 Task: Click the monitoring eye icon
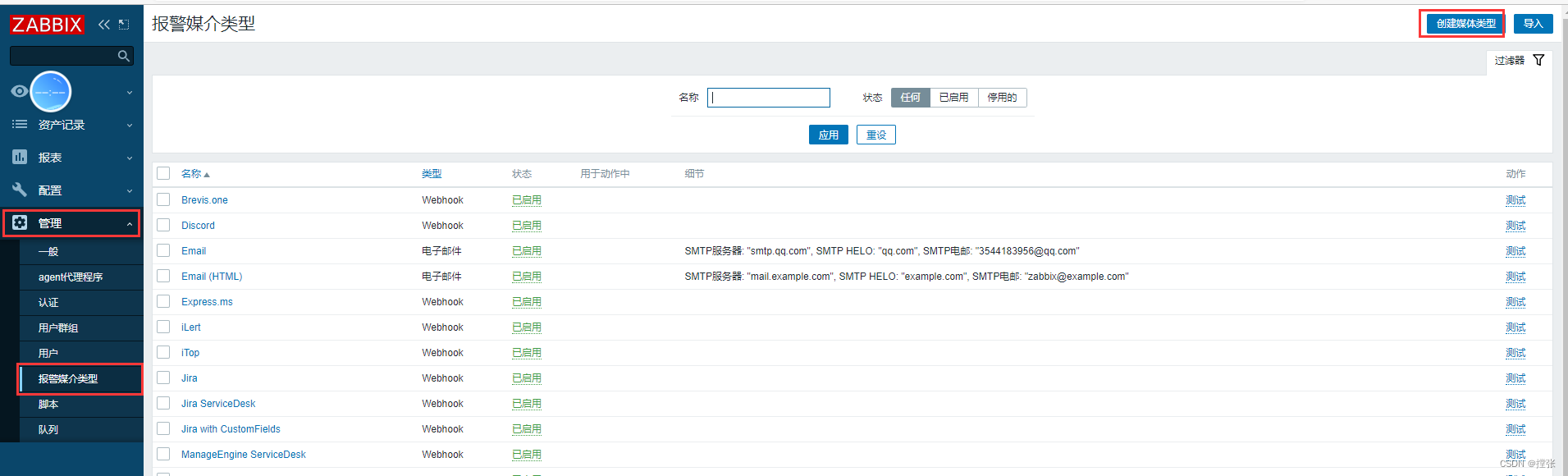coord(19,91)
